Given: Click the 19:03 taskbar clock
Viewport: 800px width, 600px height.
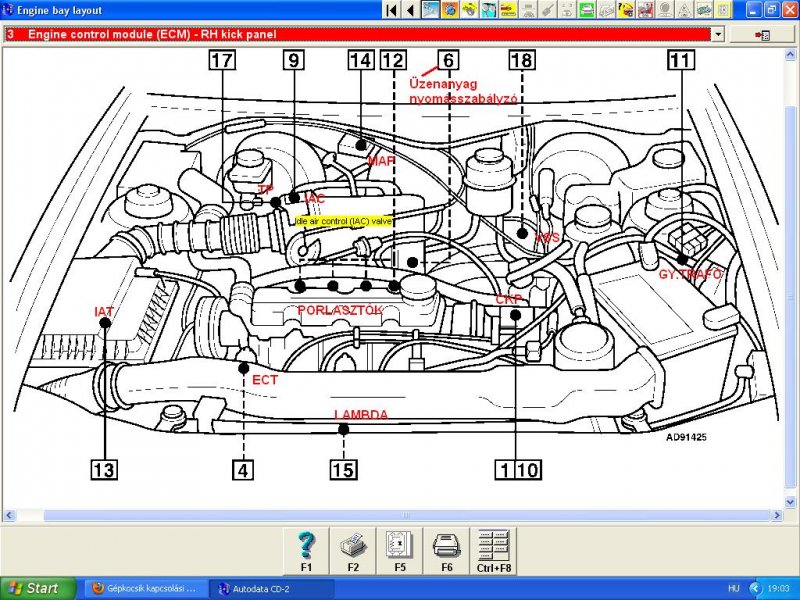Looking at the screenshot, I should [778, 589].
